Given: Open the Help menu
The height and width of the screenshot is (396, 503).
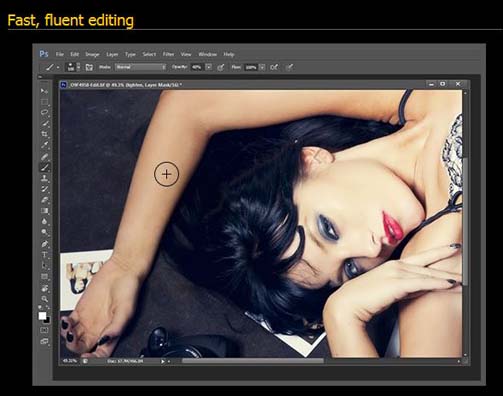Looking at the screenshot, I should (x=229, y=54).
